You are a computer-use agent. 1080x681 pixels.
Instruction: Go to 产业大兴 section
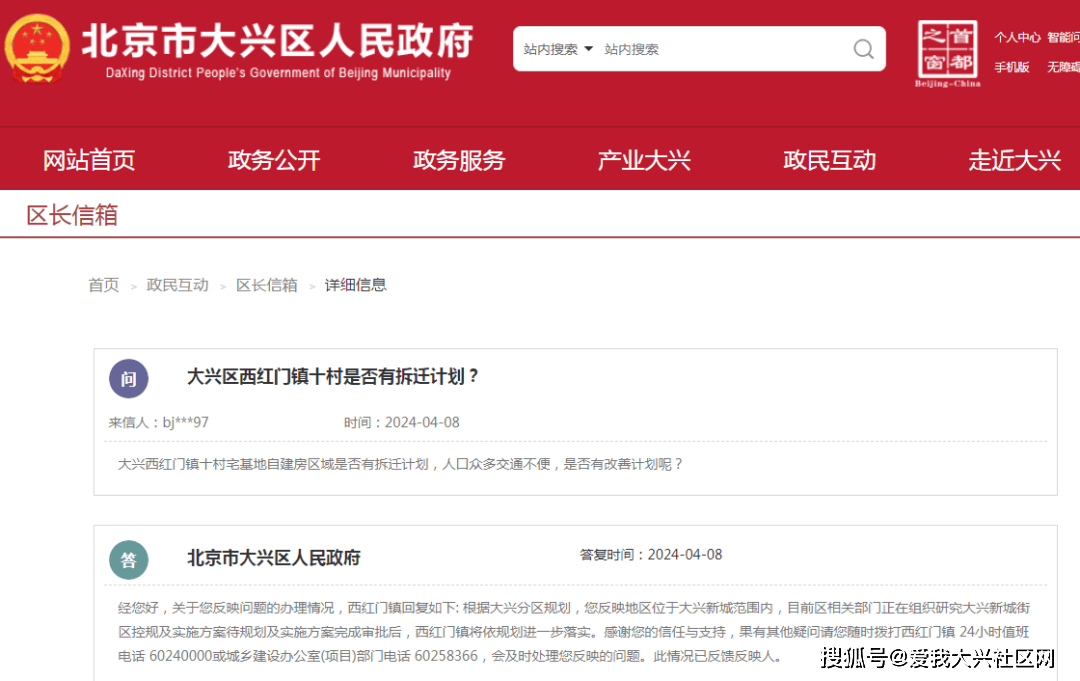(644, 160)
